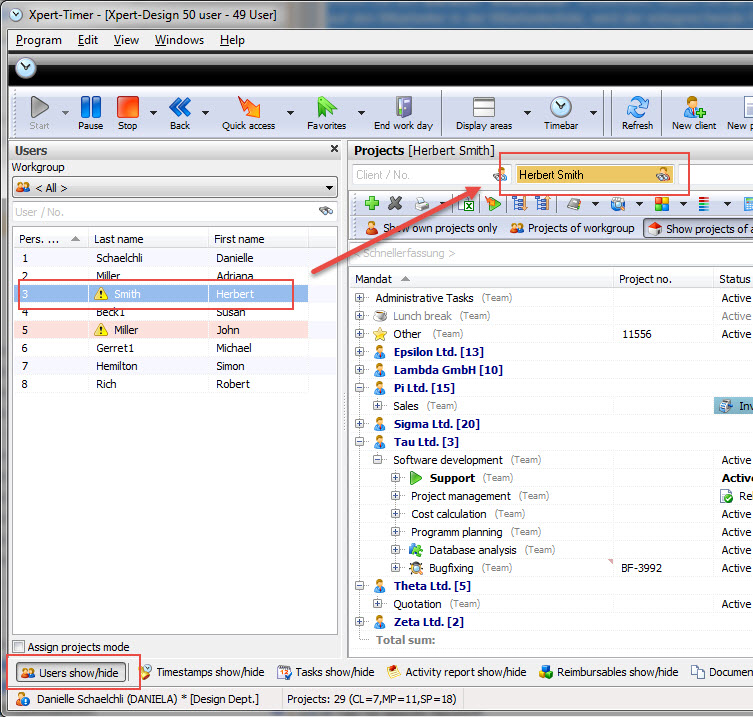Screen dimensions: 753x717
Task: Click the Pause timer icon
Action: (90, 108)
